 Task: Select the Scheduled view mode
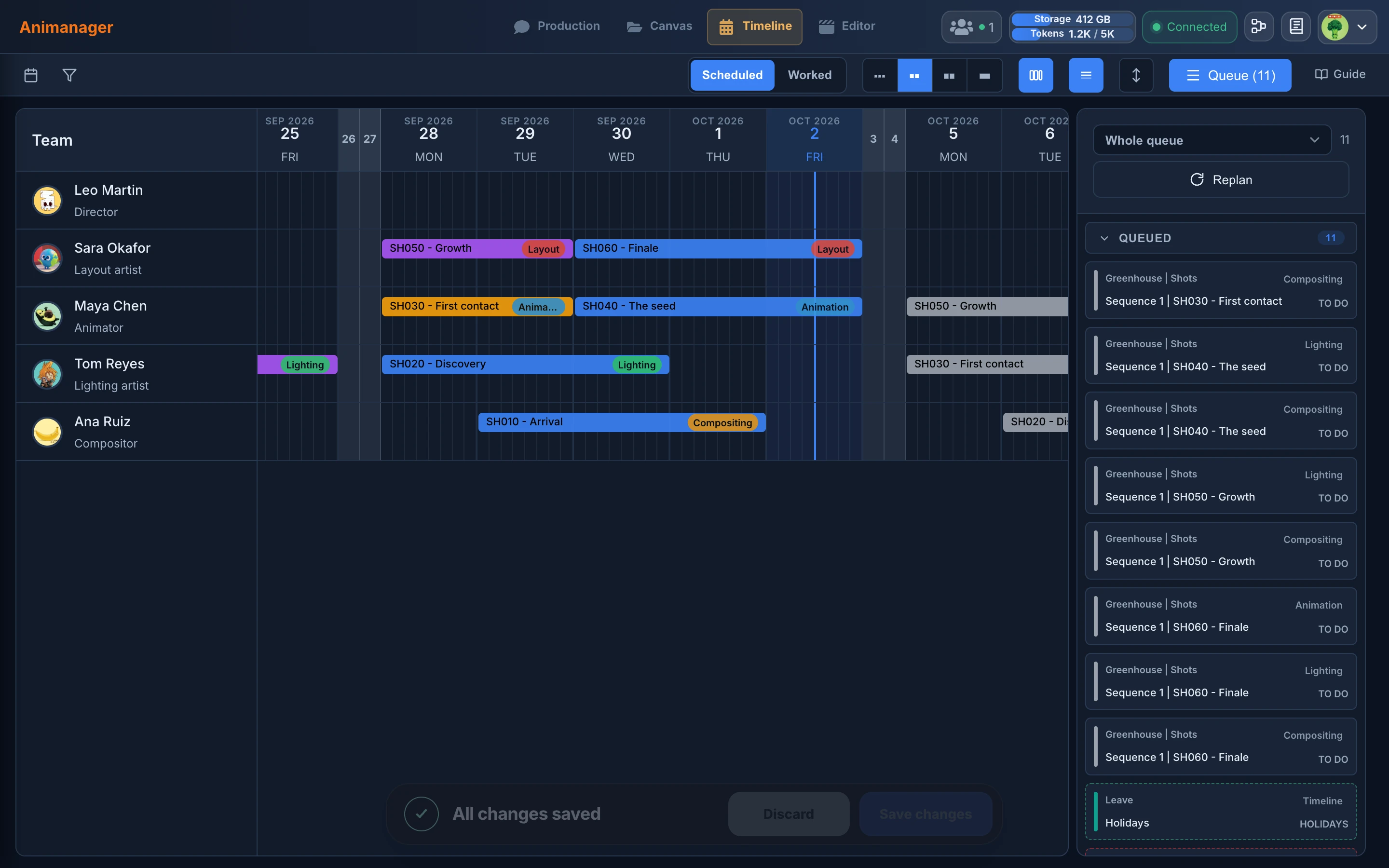click(732, 75)
